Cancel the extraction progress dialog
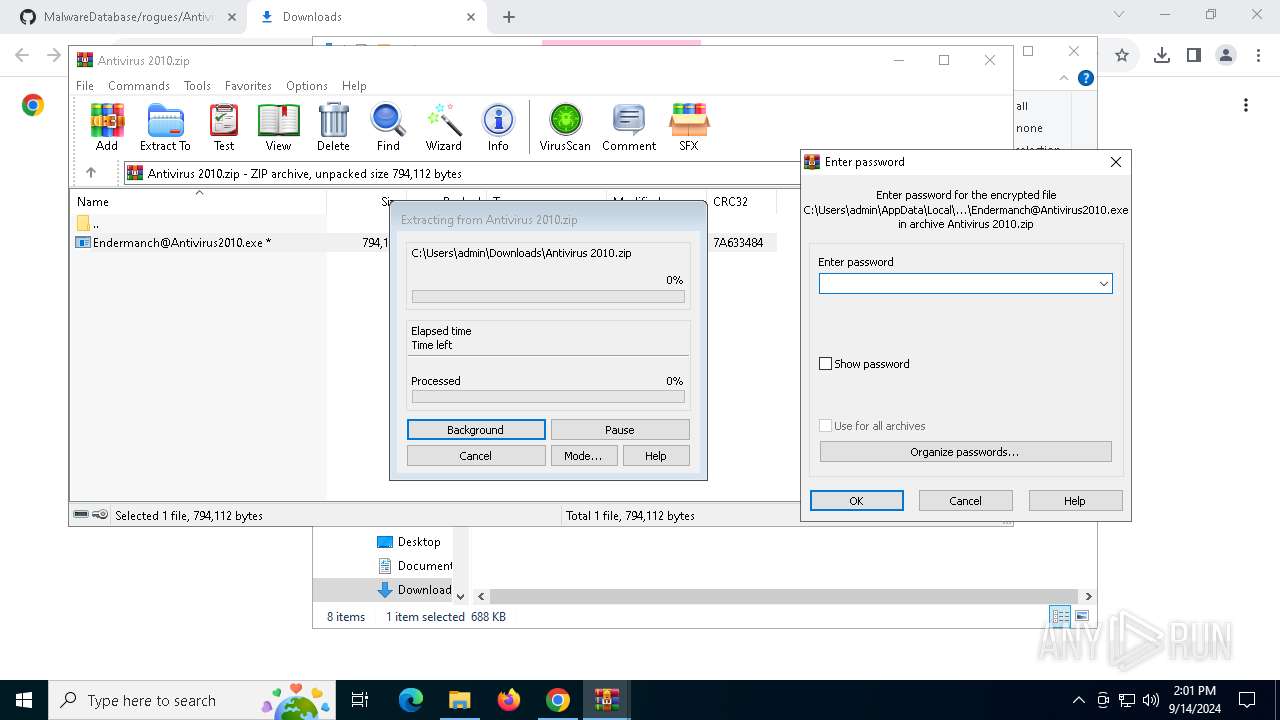Image resolution: width=1280 pixels, height=720 pixels. click(x=476, y=456)
